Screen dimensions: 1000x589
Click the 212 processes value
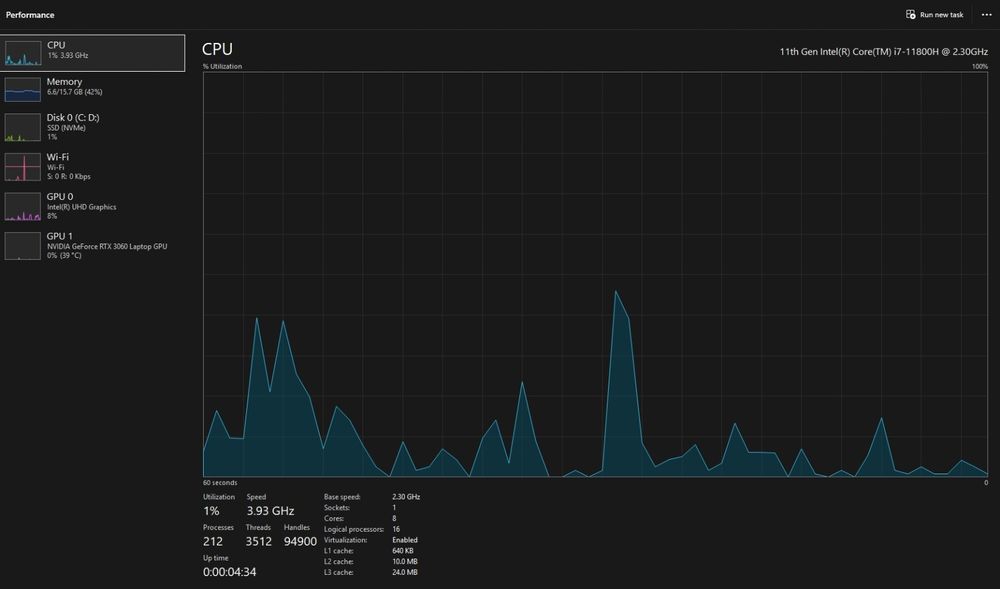(213, 541)
